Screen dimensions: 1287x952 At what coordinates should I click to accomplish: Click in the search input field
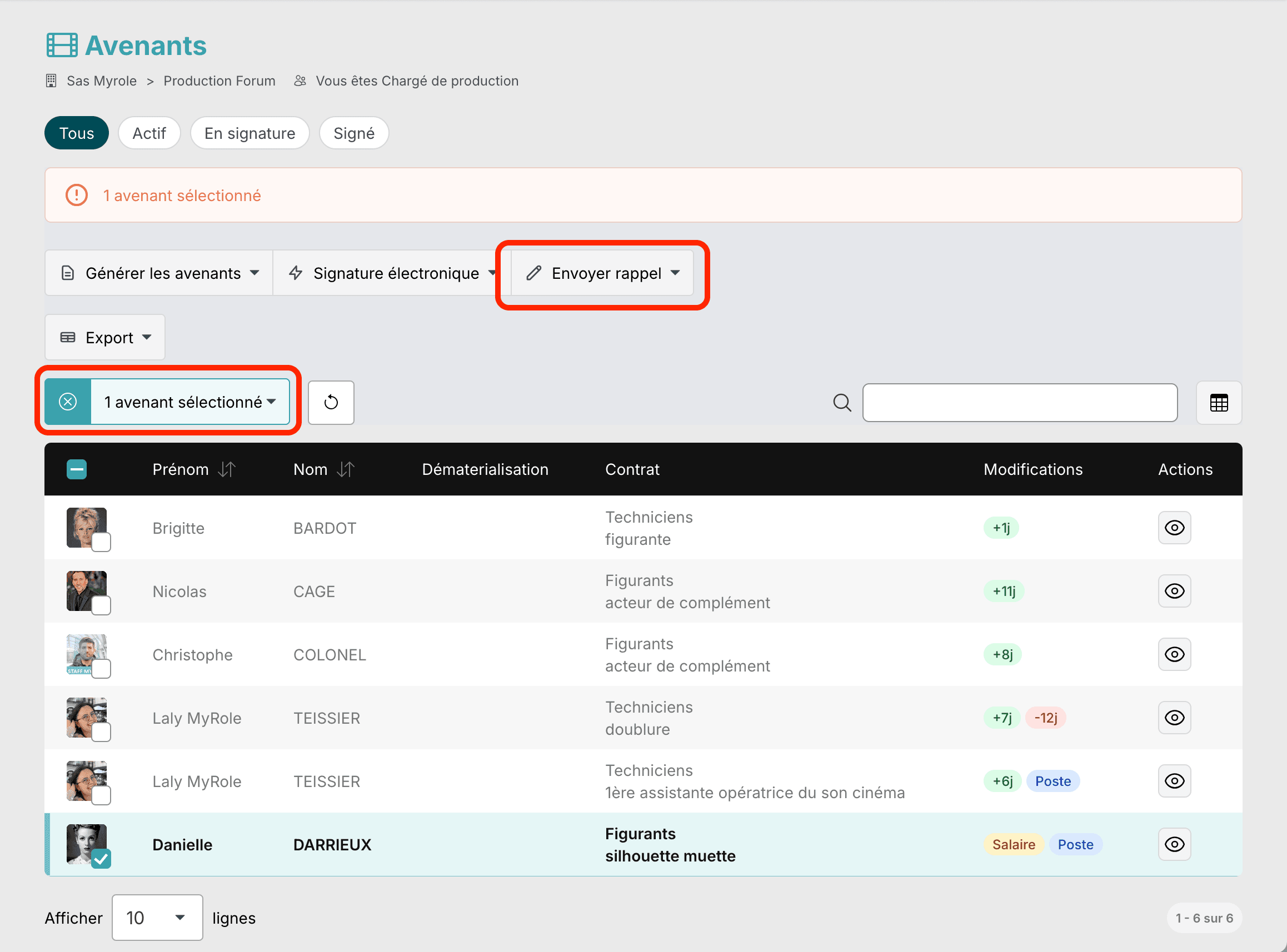pos(1020,402)
